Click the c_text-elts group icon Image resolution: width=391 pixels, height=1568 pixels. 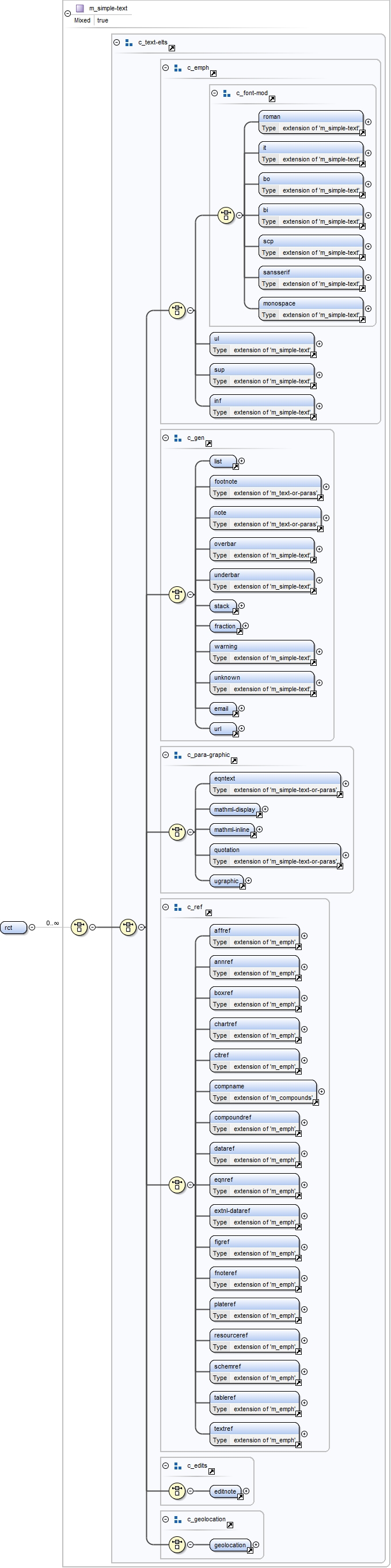tap(128, 43)
